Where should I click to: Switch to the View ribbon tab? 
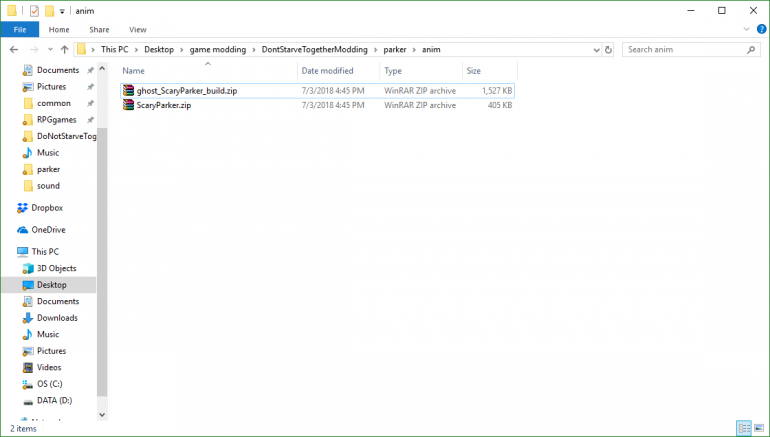tap(137, 30)
